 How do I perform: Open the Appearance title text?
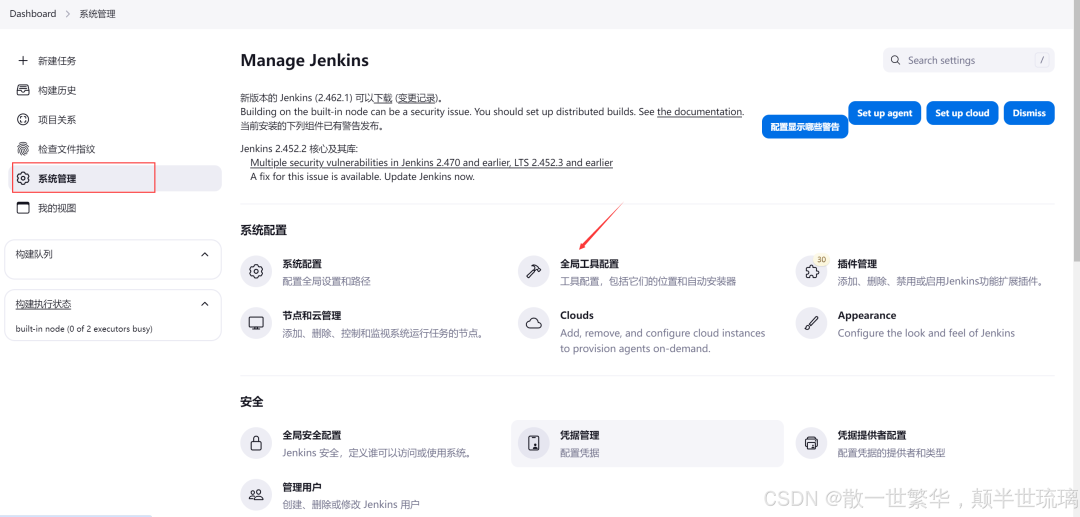pos(866,315)
